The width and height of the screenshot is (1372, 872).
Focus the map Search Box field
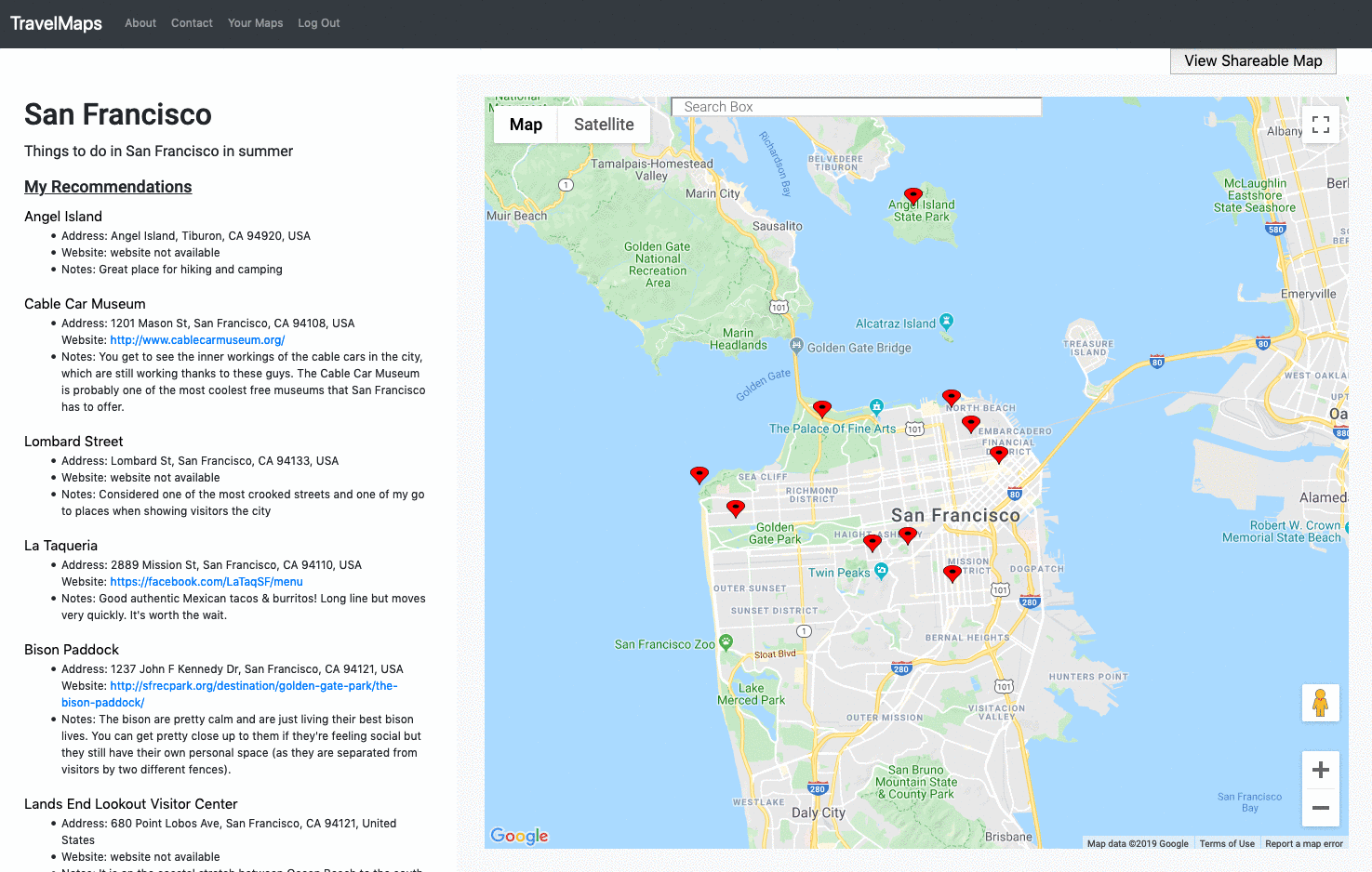(x=857, y=107)
